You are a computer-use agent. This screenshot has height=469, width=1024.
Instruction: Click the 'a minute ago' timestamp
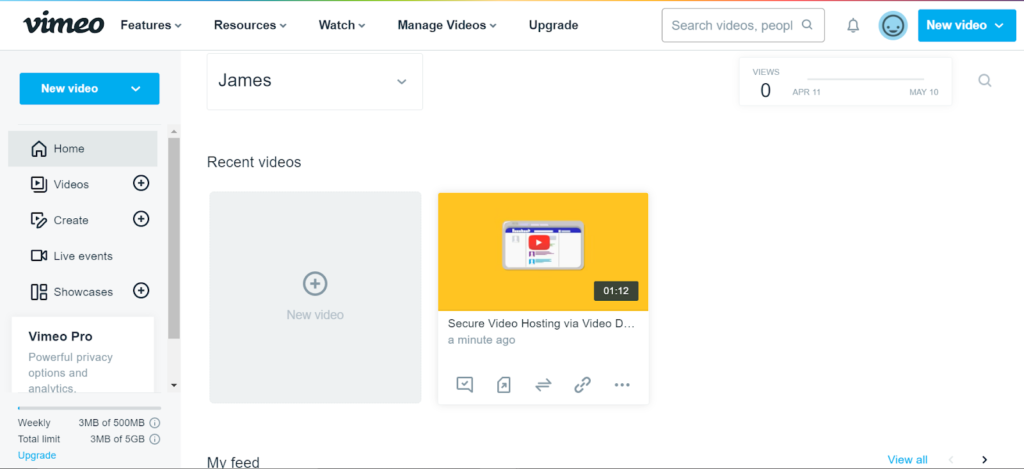click(481, 340)
